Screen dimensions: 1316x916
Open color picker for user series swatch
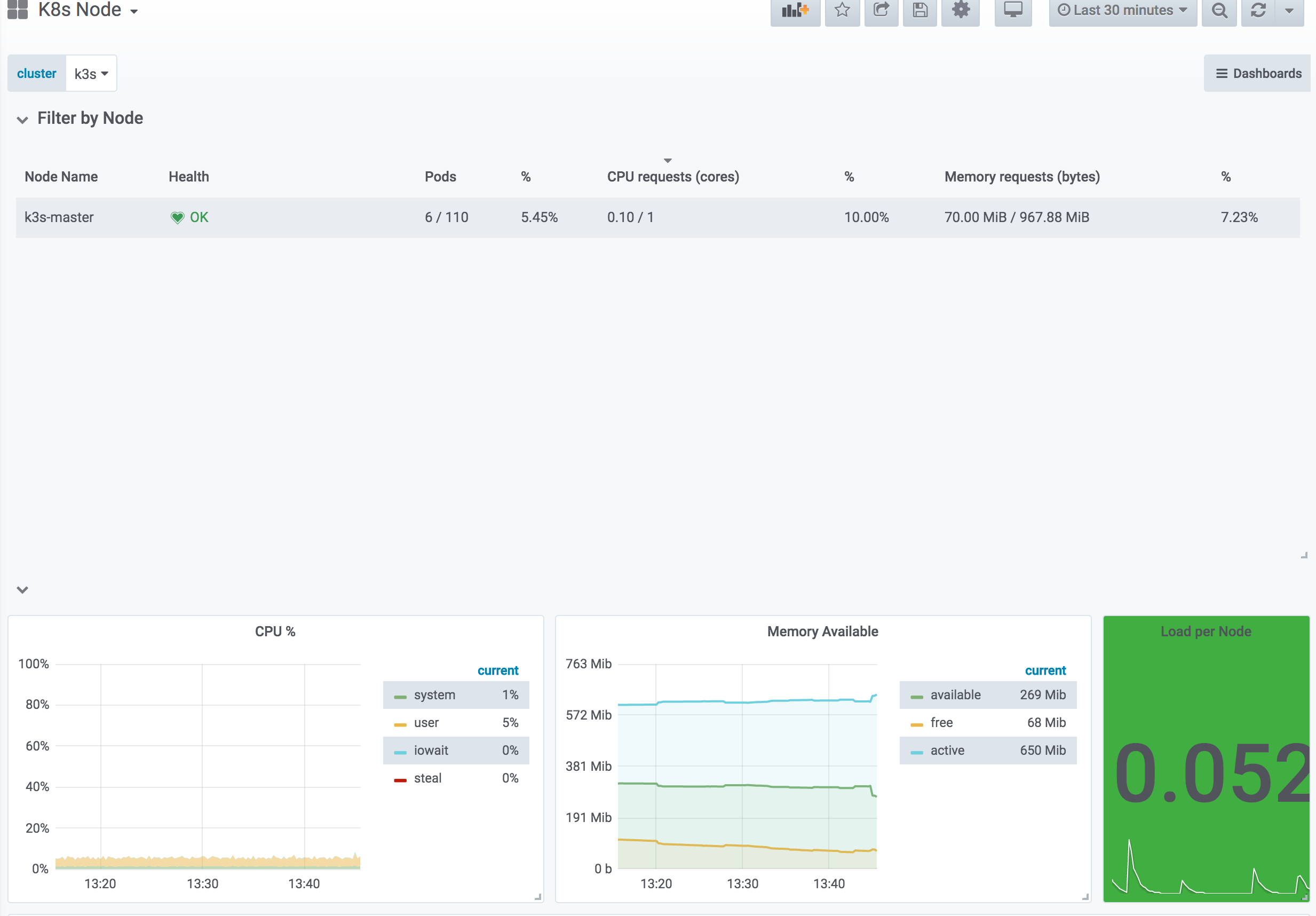click(x=400, y=725)
